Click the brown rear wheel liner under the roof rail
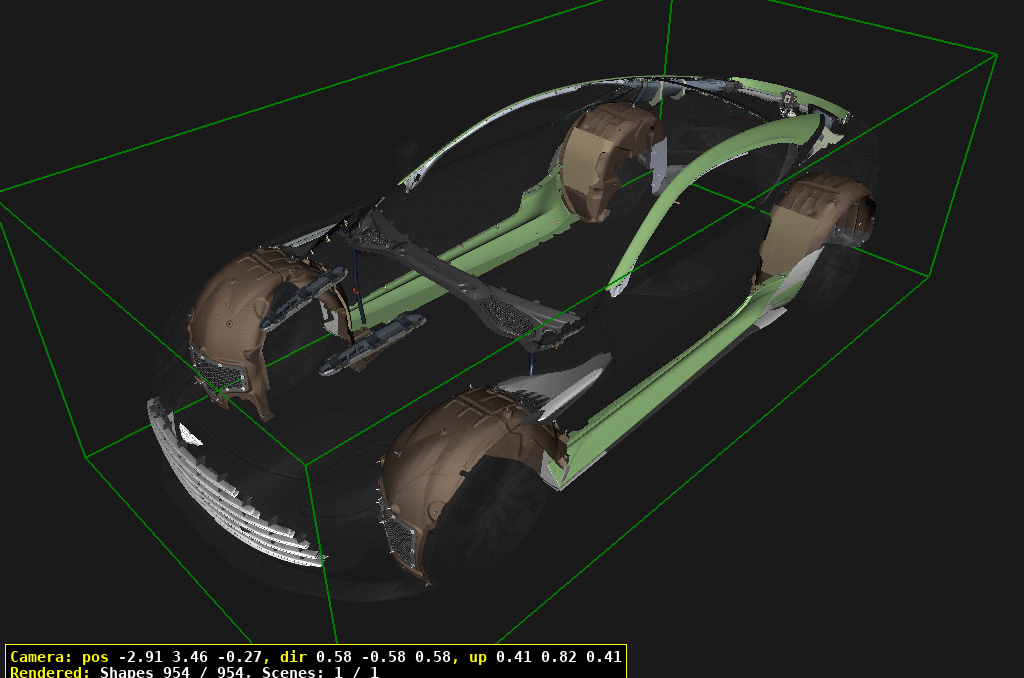The width and height of the screenshot is (1024, 678). 605,160
